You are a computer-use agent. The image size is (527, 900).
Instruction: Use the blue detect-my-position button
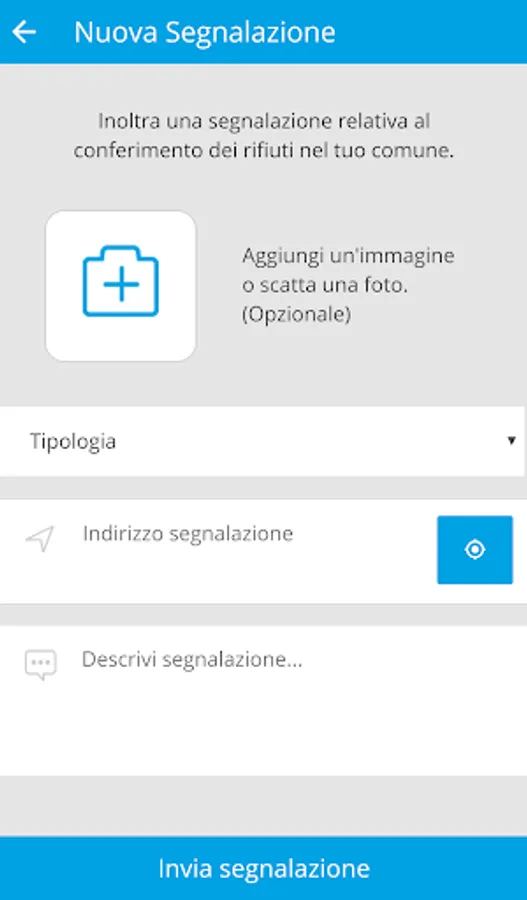(x=475, y=550)
